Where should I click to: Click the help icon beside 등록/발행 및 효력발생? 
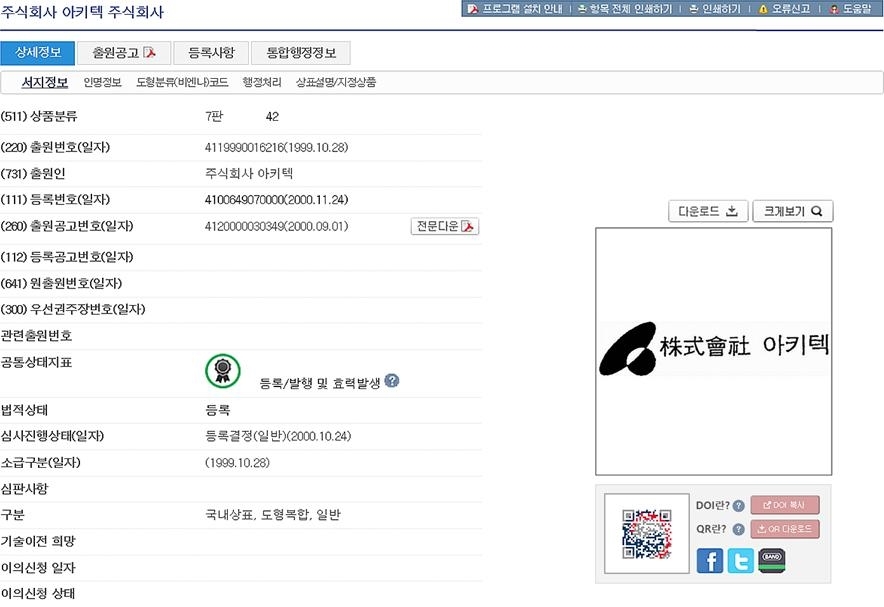tap(392, 381)
